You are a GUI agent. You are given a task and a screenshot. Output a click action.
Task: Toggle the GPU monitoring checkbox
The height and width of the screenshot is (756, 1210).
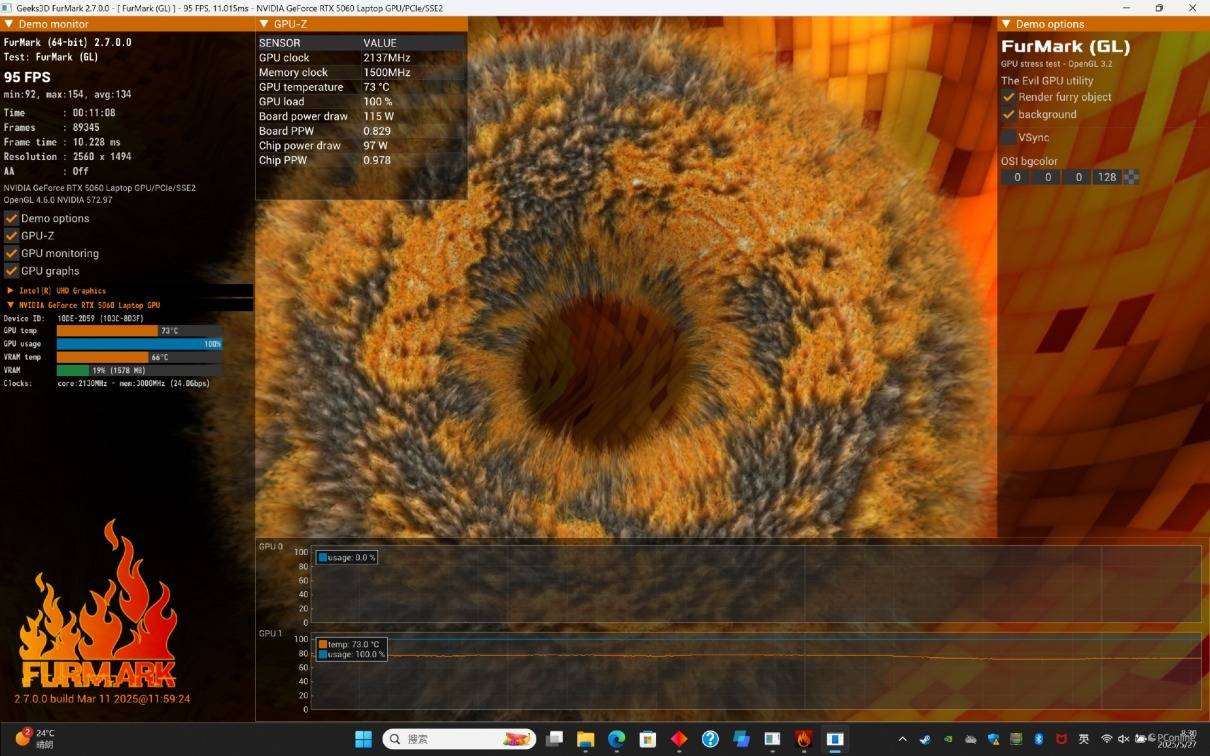[x=11, y=253]
